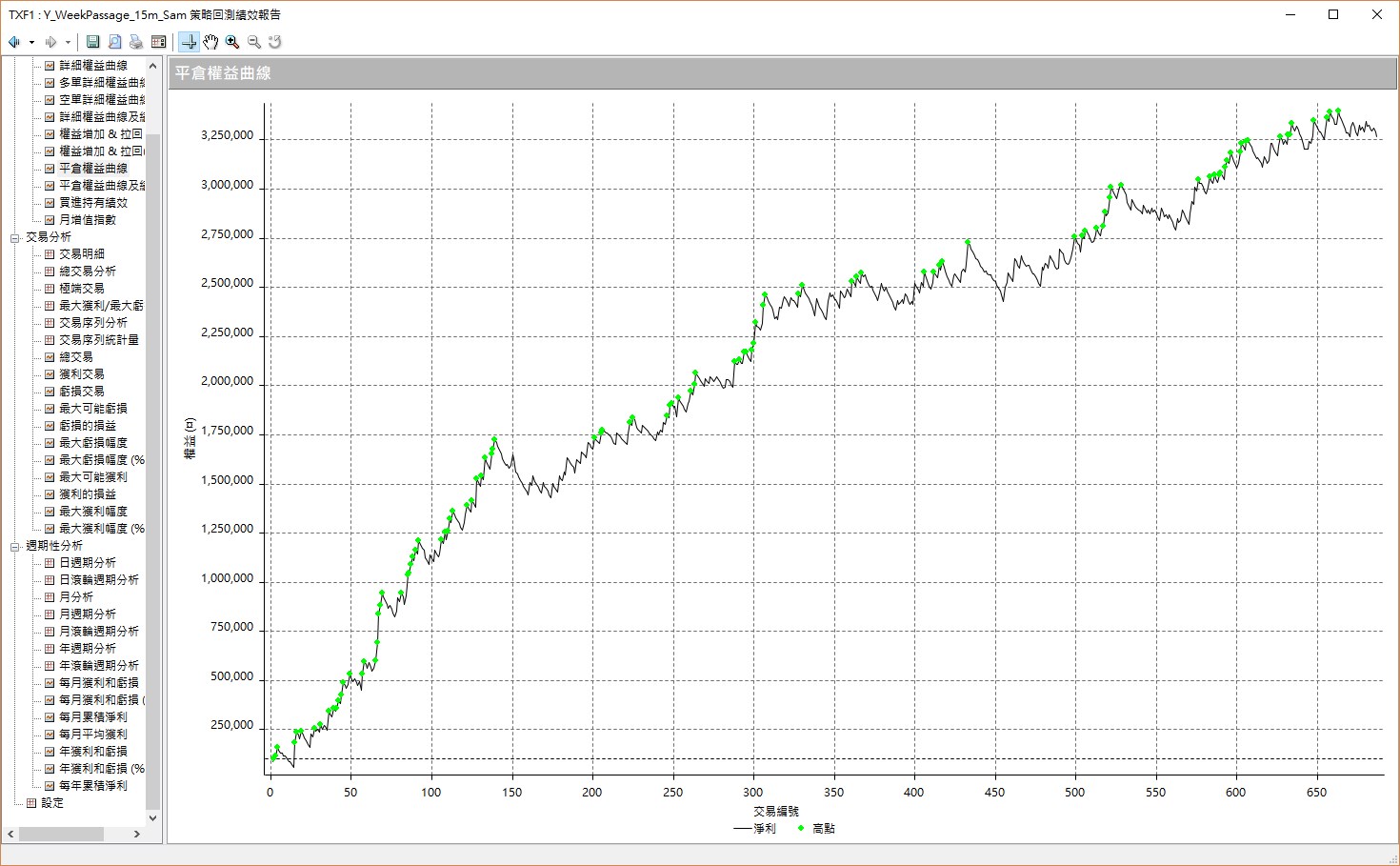Viewport: 1400px width, 866px height.
Task: Open 交易序列分析 report
Action: coord(93,323)
